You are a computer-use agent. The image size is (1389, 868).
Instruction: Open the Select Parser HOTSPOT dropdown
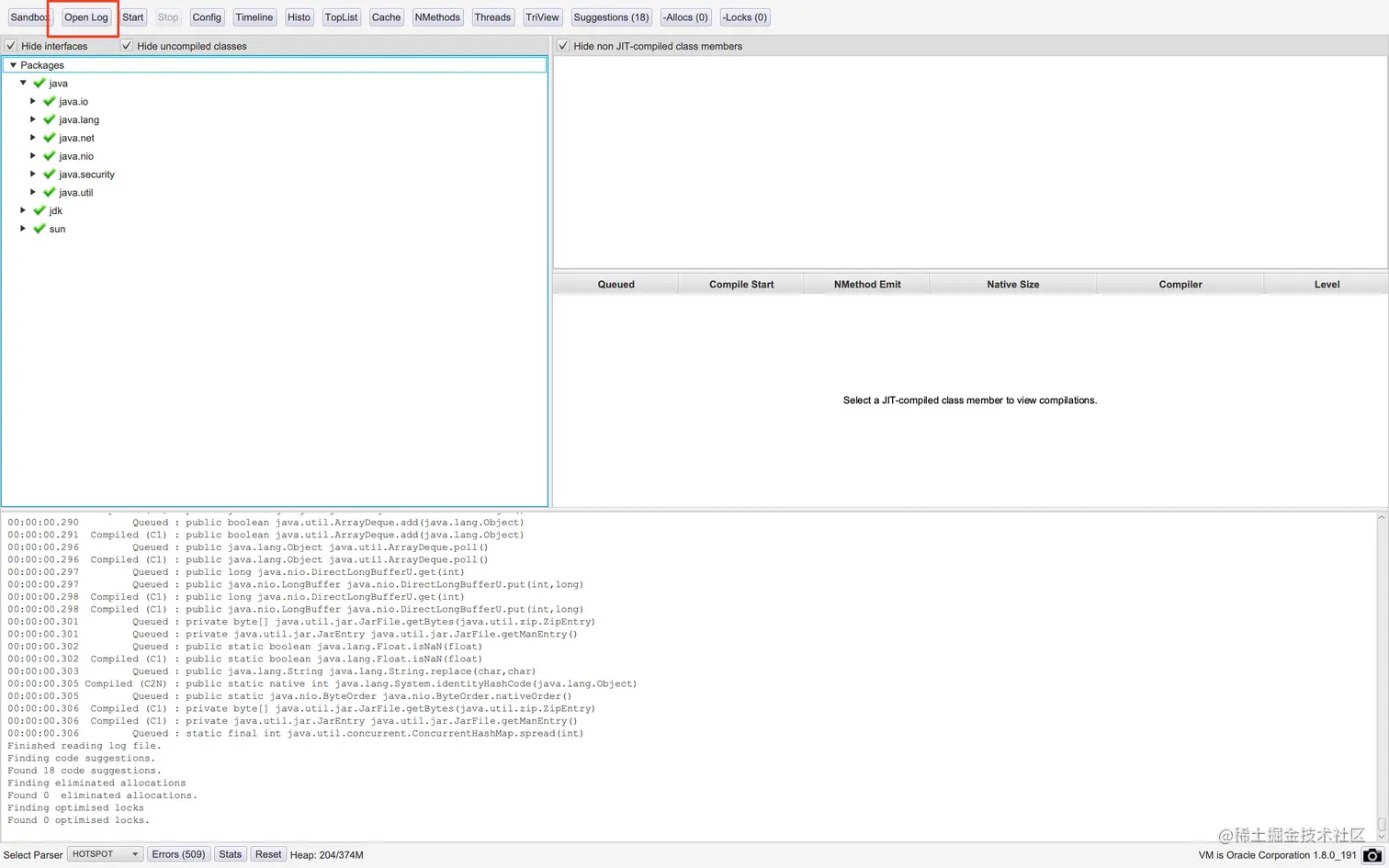pos(106,854)
